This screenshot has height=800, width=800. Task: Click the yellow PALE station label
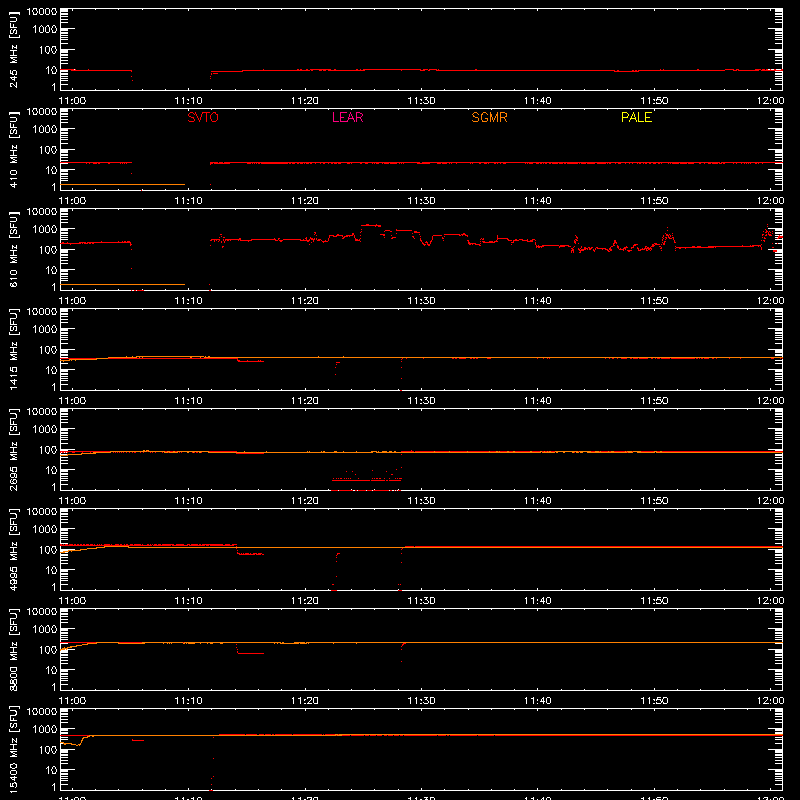[x=636, y=117]
